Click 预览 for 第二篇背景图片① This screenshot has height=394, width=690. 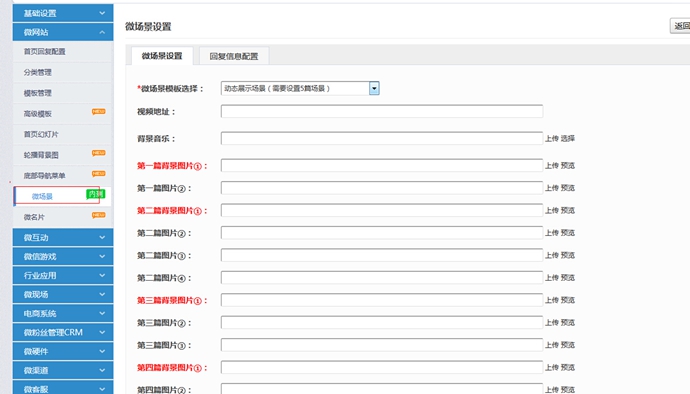point(568,210)
